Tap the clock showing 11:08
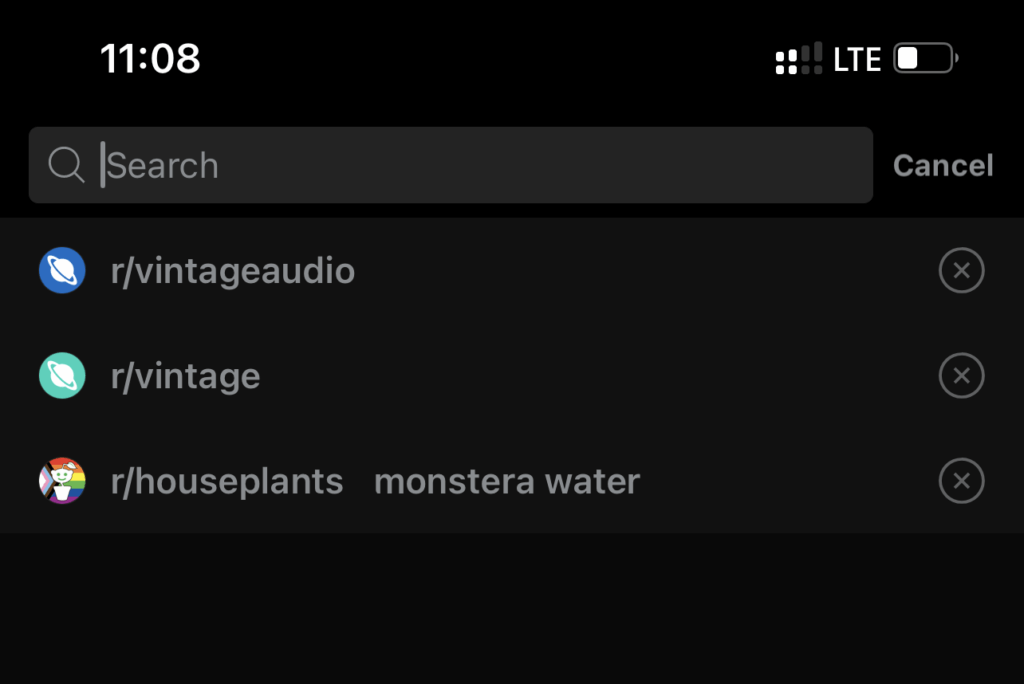The height and width of the screenshot is (684, 1024). click(151, 58)
